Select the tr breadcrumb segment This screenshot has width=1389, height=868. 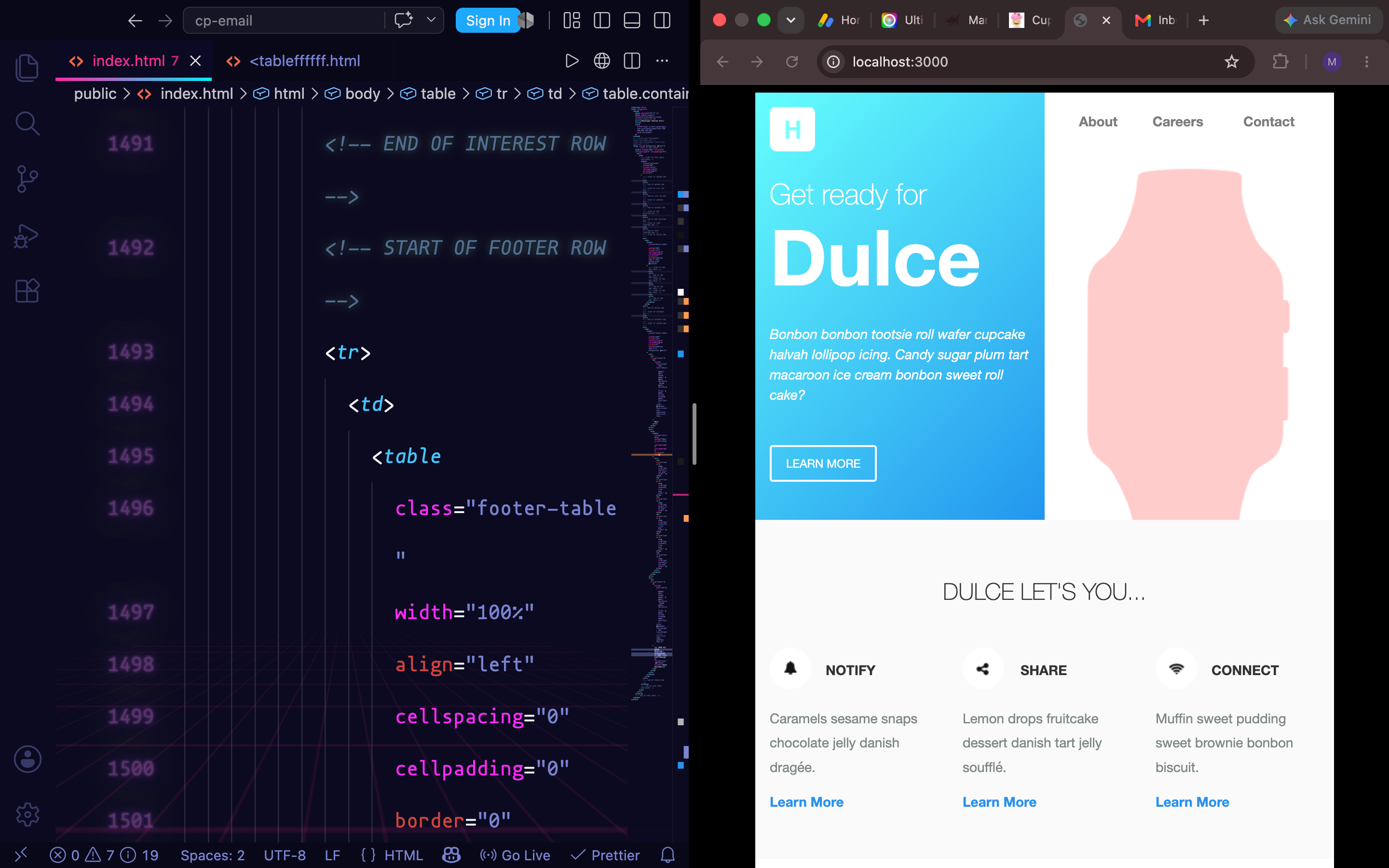[491, 94]
